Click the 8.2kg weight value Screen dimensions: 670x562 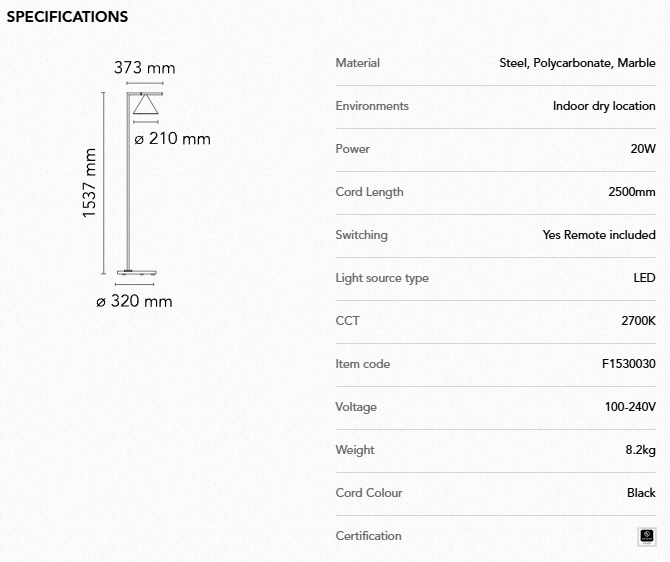[640, 450]
